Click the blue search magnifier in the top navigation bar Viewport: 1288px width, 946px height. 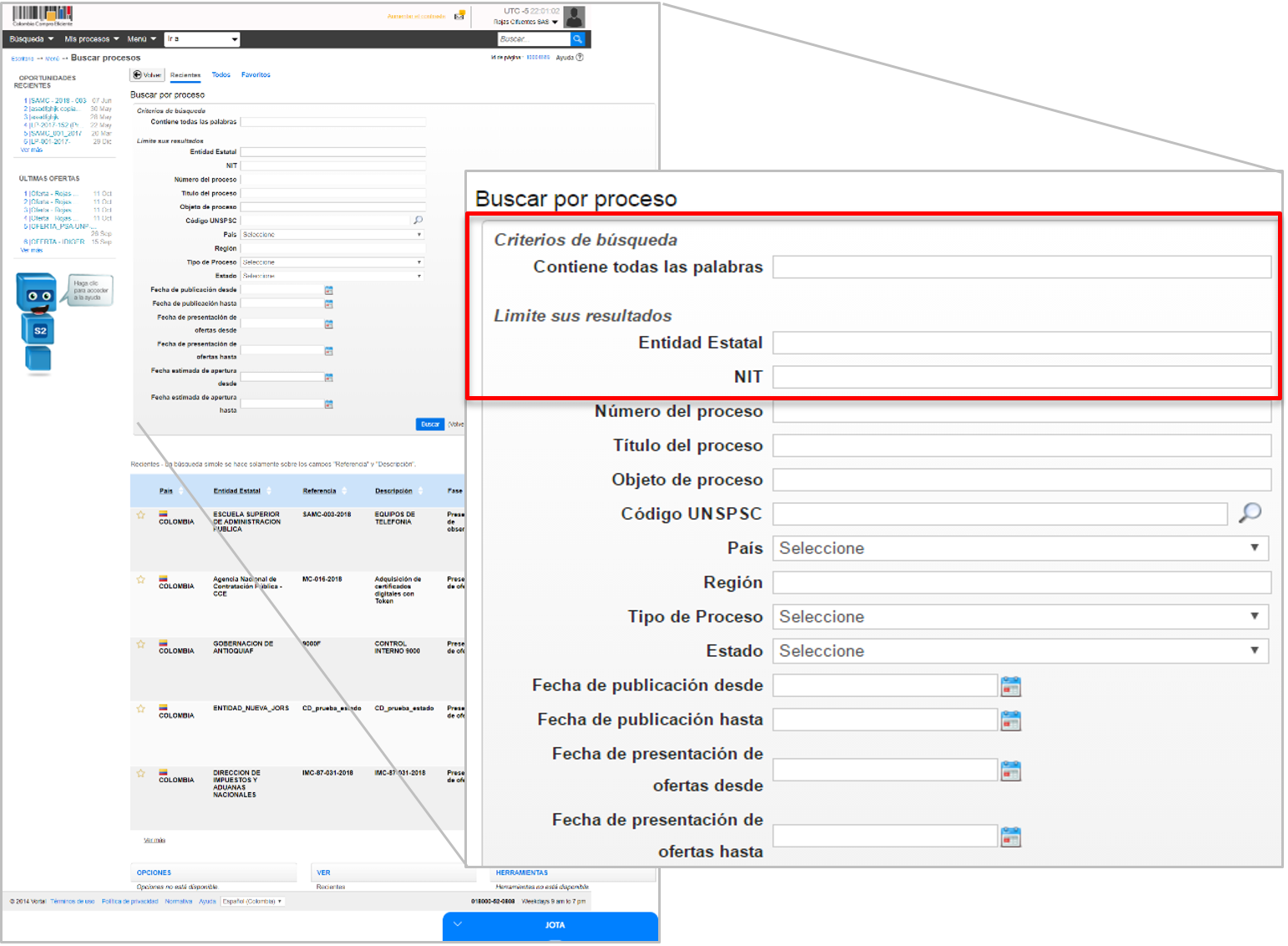(x=577, y=39)
